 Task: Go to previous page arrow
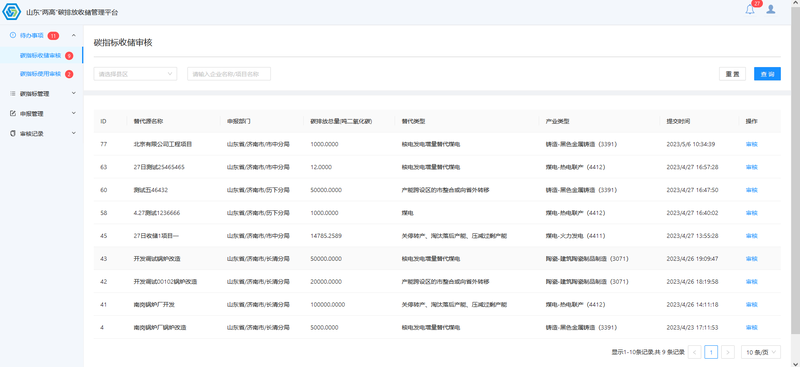pos(694,352)
